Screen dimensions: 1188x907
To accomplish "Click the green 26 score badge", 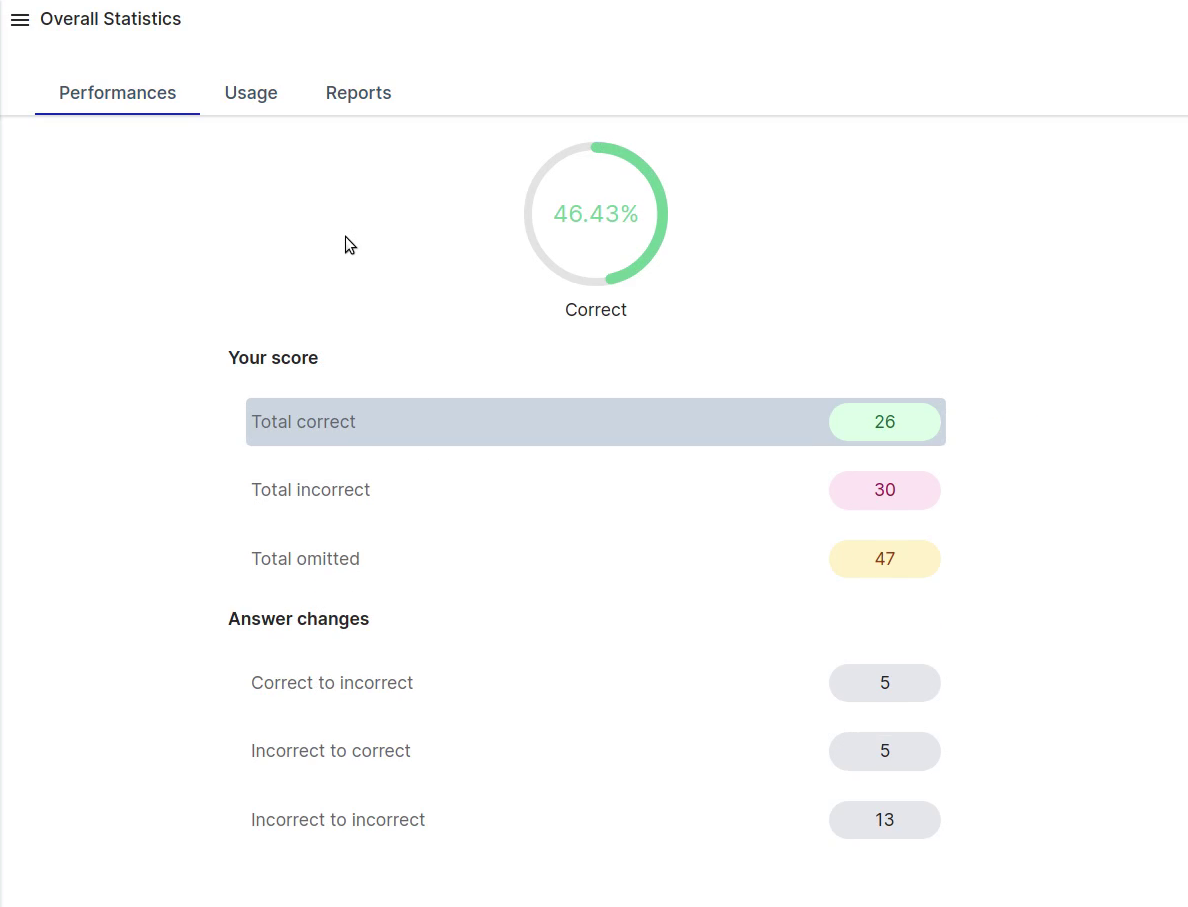I will pos(884,422).
